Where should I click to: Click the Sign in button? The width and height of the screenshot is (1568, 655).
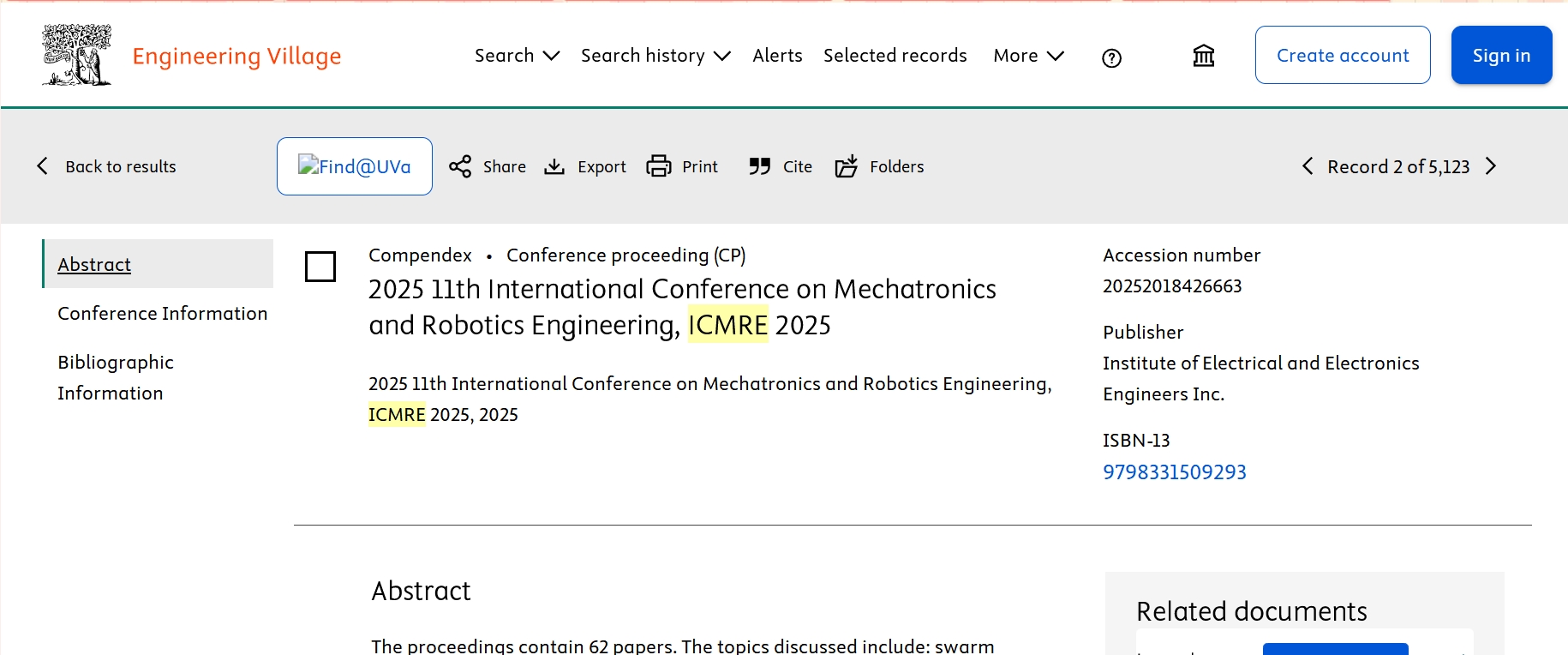(x=1501, y=55)
